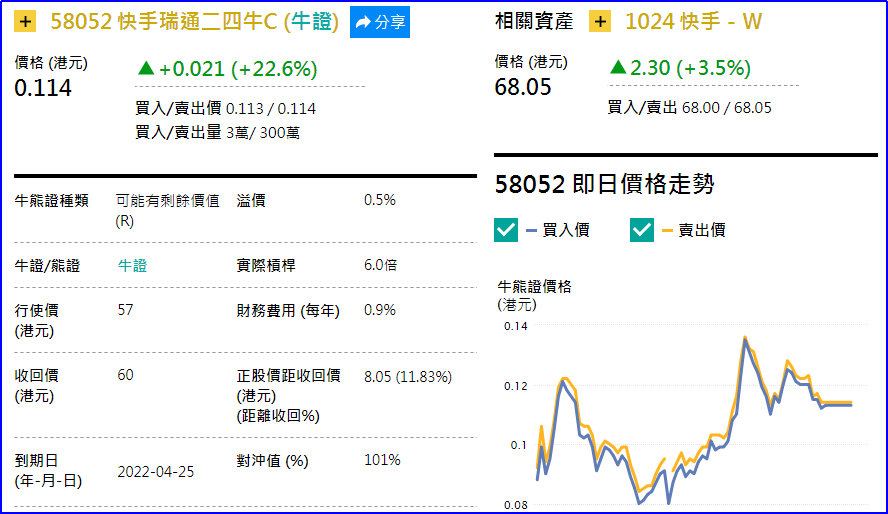Click the 58052 即日價格走勢 chart heading
The height and width of the screenshot is (514, 888).
tap(604, 184)
